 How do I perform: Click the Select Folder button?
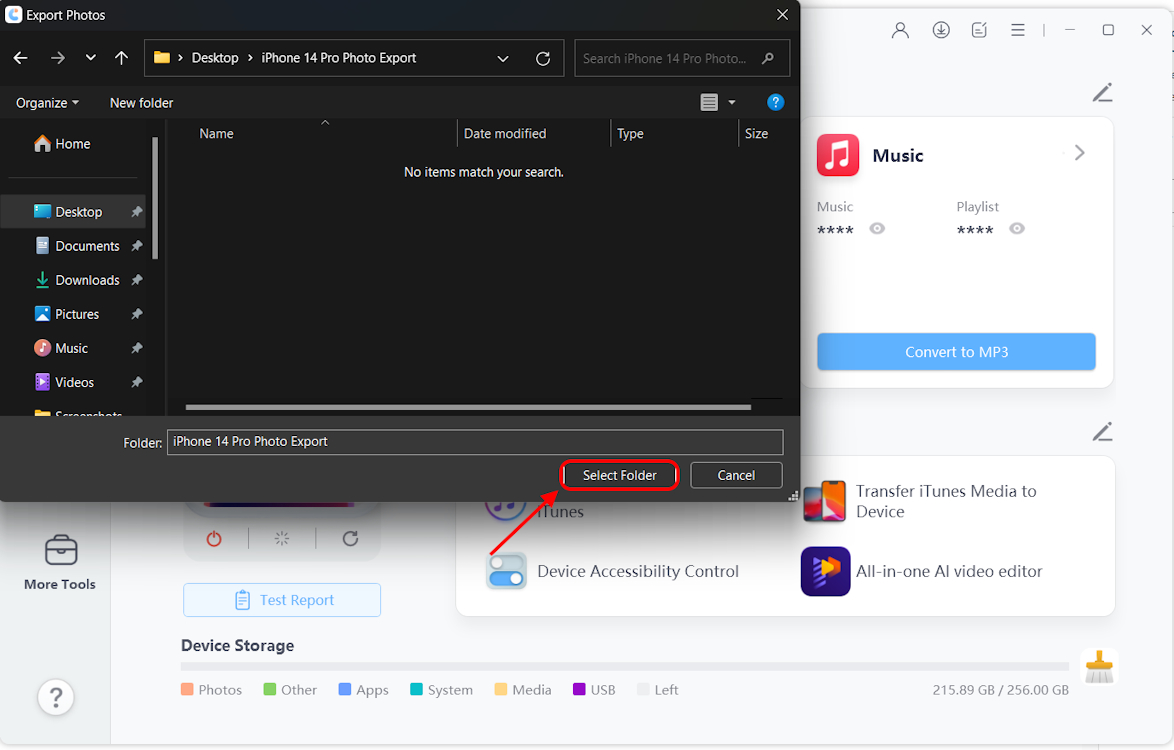[619, 475]
